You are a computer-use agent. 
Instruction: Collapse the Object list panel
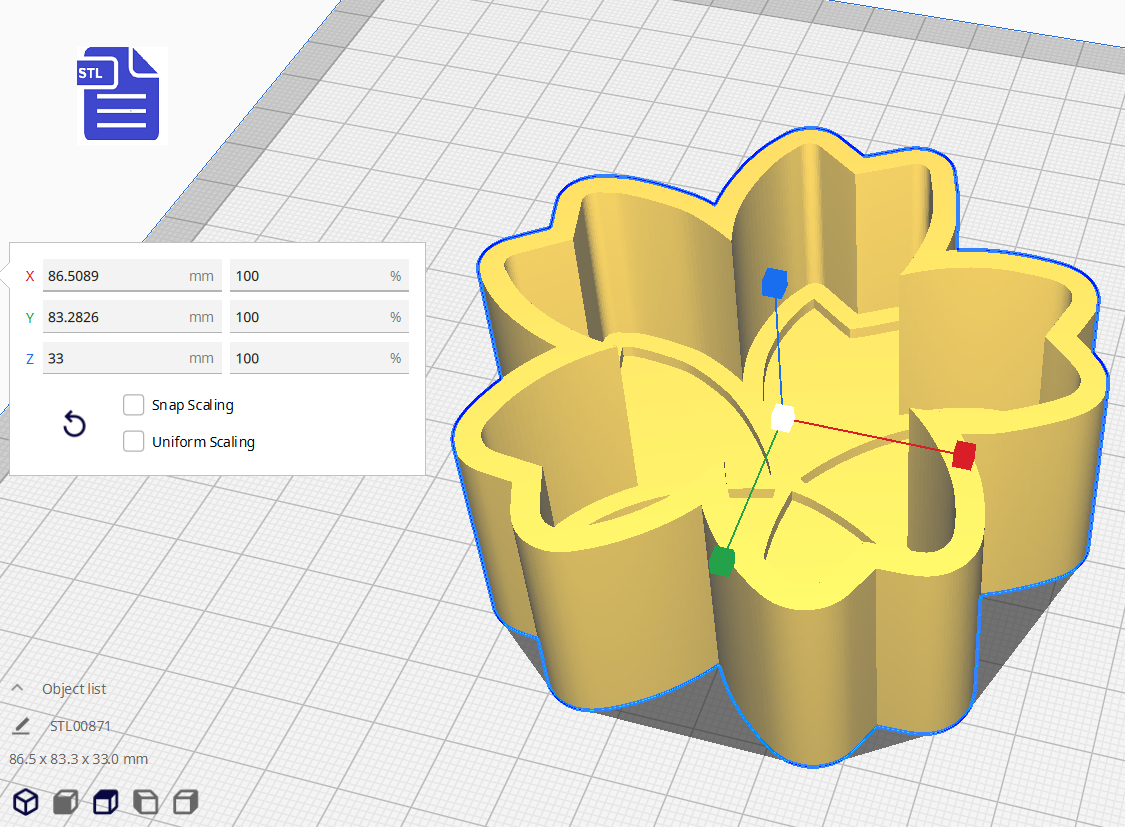tap(18, 688)
